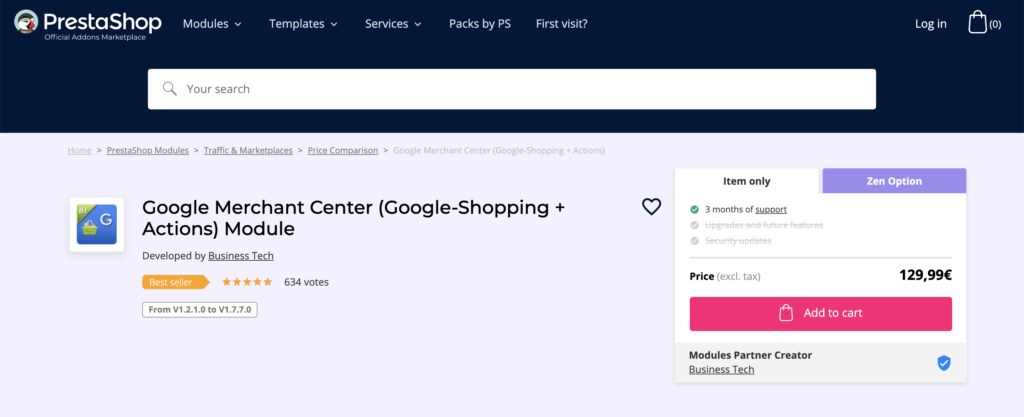Open PrestaShop Modules breadcrumb
The width and height of the screenshot is (1024, 417).
(148, 151)
